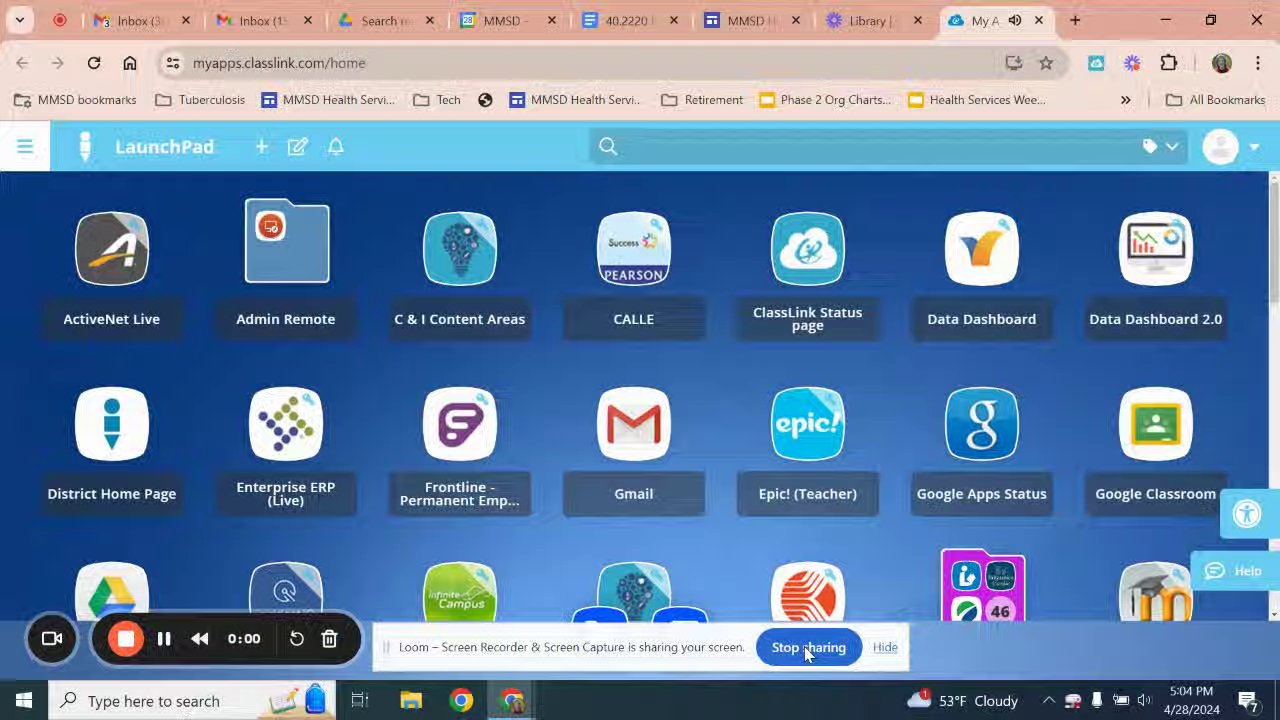Screen dimensions: 1280x720
Task: Expand the Chrome tab search dropdown
Action: tap(19, 20)
